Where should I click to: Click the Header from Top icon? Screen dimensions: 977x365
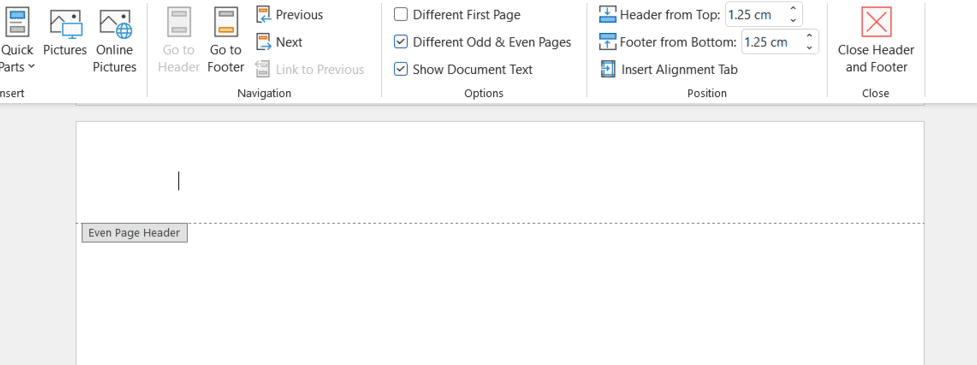(608, 14)
